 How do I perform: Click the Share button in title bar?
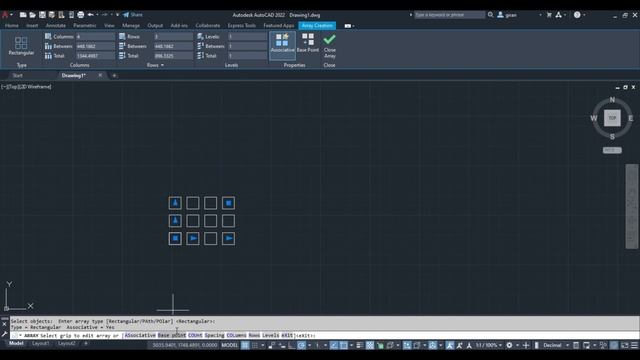coord(133,15)
